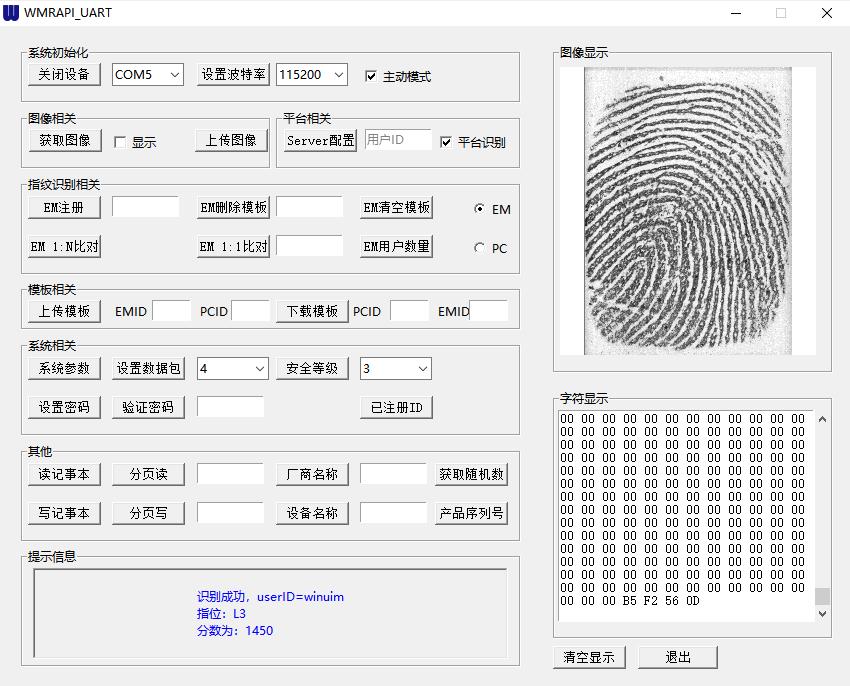Select the PC radio button
This screenshot has height=686, width=850.
point(480,248)
